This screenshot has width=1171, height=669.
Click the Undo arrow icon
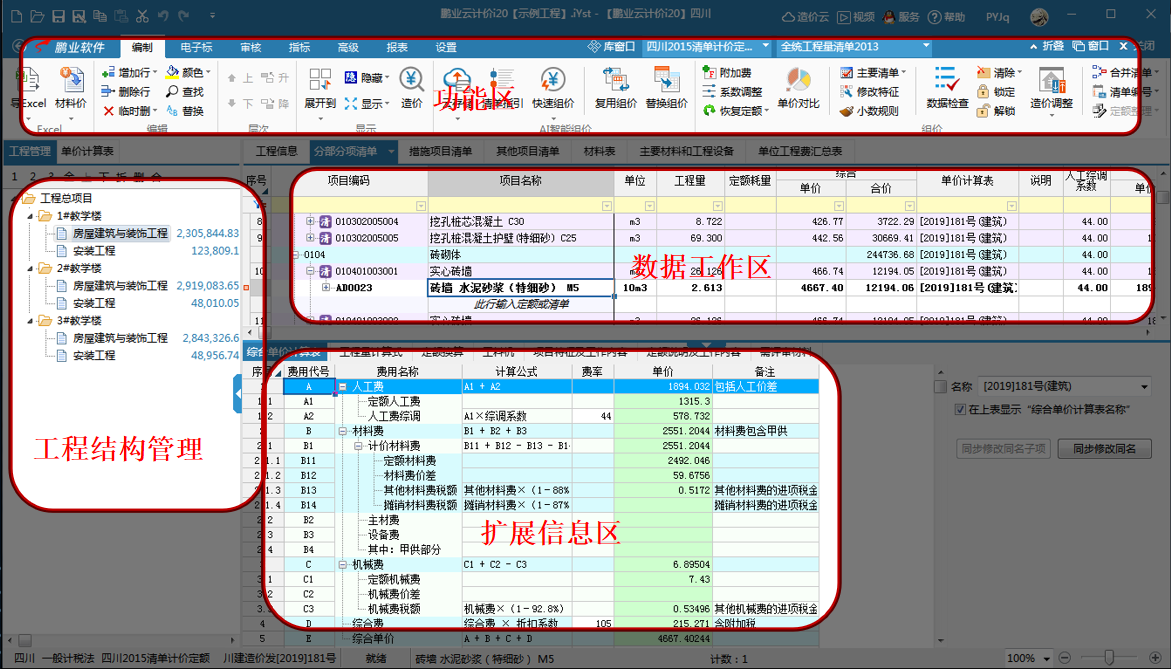(x=164, y=16)
